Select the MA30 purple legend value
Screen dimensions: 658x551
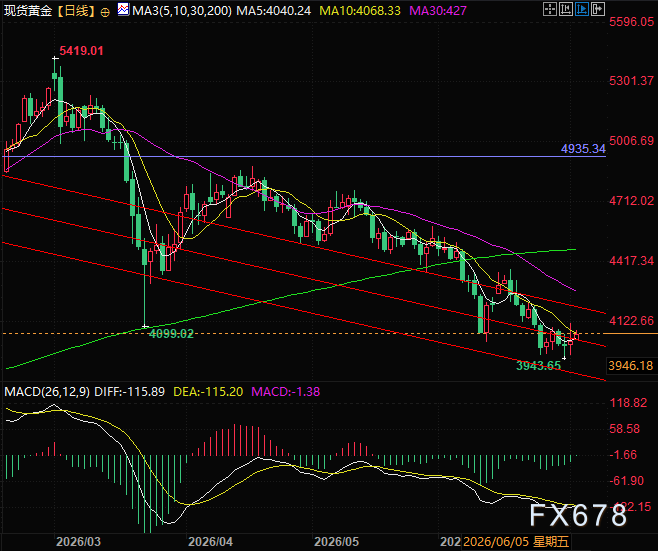click(x=438, y=10)
